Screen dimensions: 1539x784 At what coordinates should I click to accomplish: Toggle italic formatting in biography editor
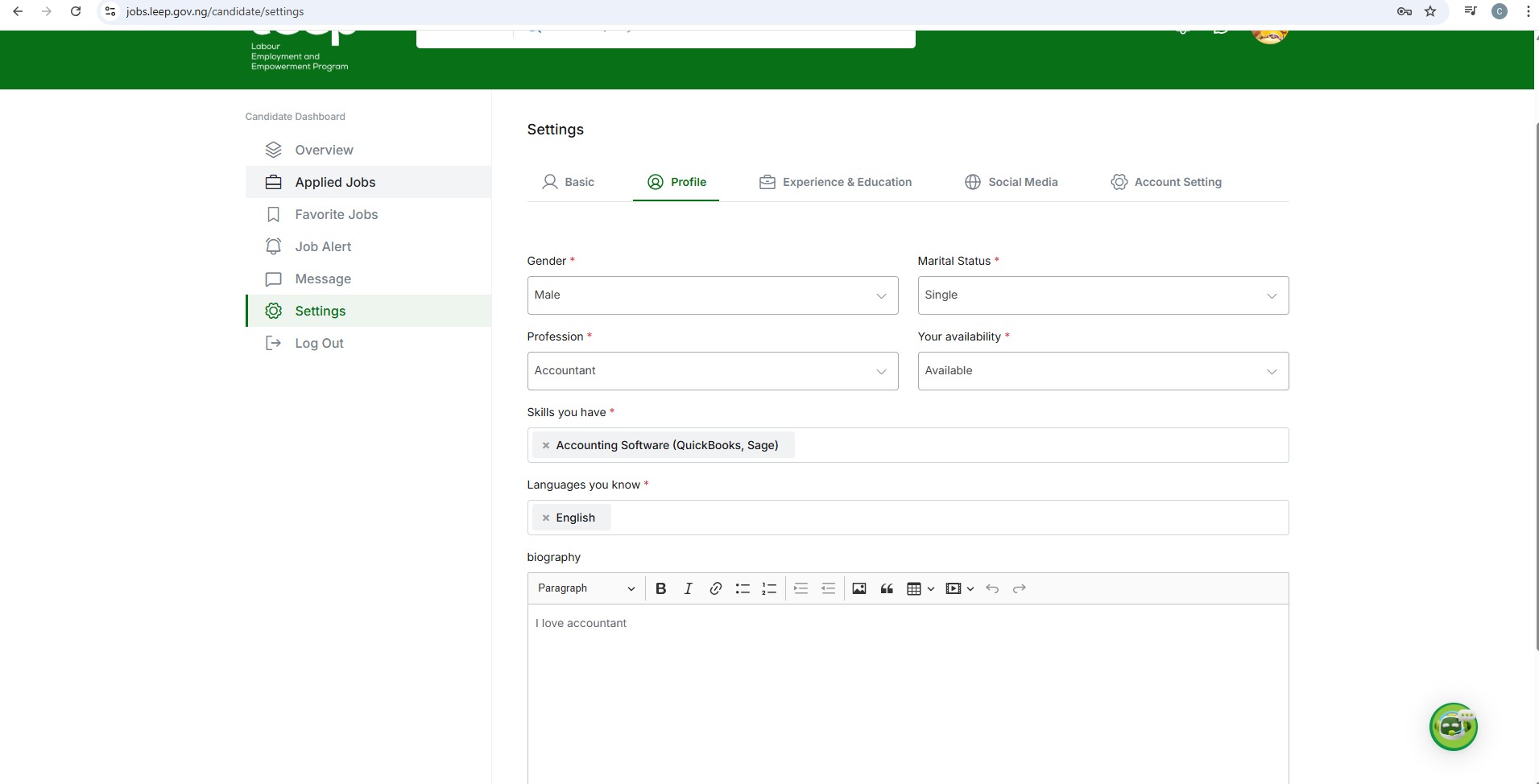tap(688, 588)
